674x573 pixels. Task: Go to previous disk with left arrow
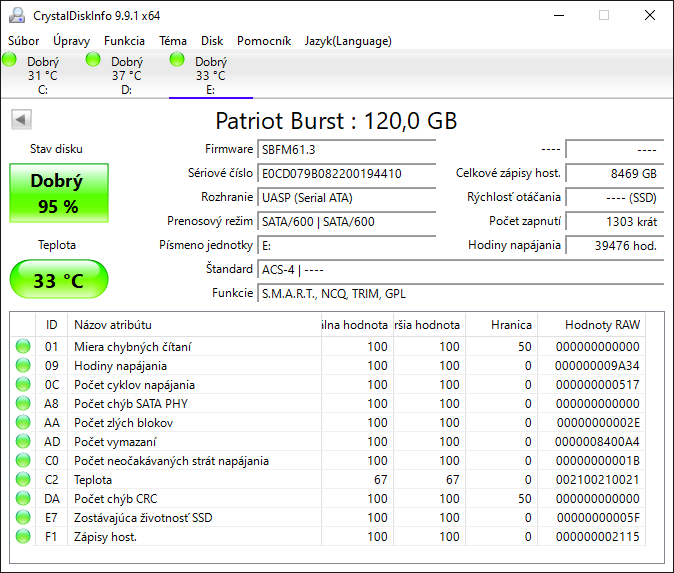(x=21, y=119)
